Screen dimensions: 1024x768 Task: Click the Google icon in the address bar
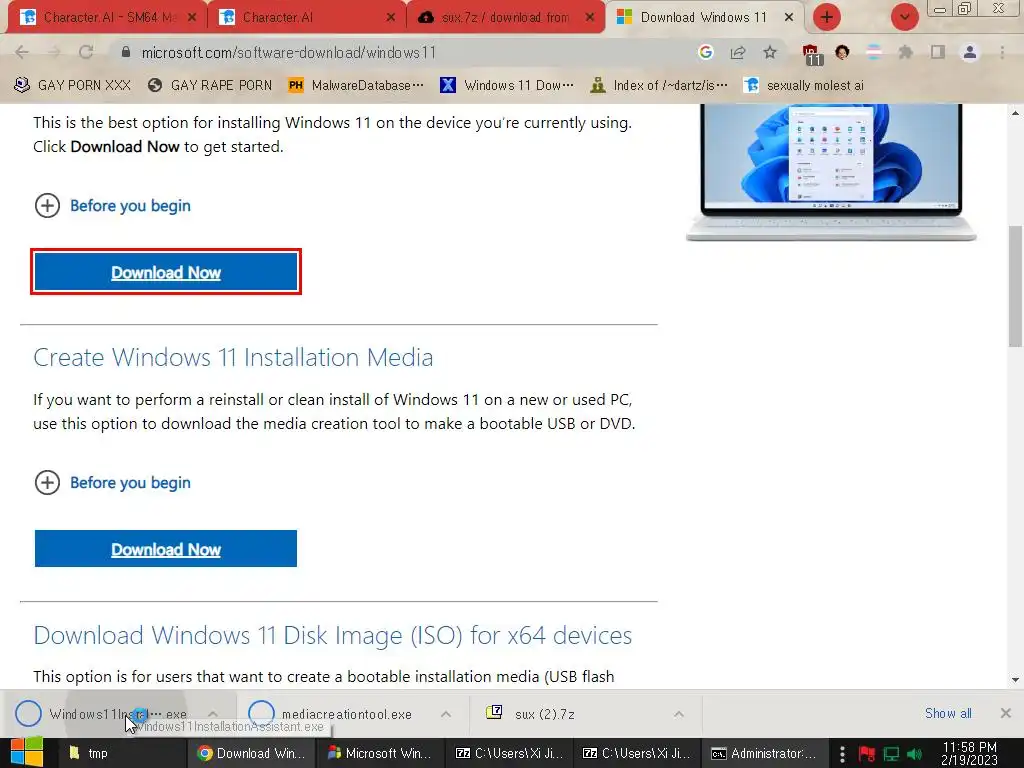click(x=705, y=52)
